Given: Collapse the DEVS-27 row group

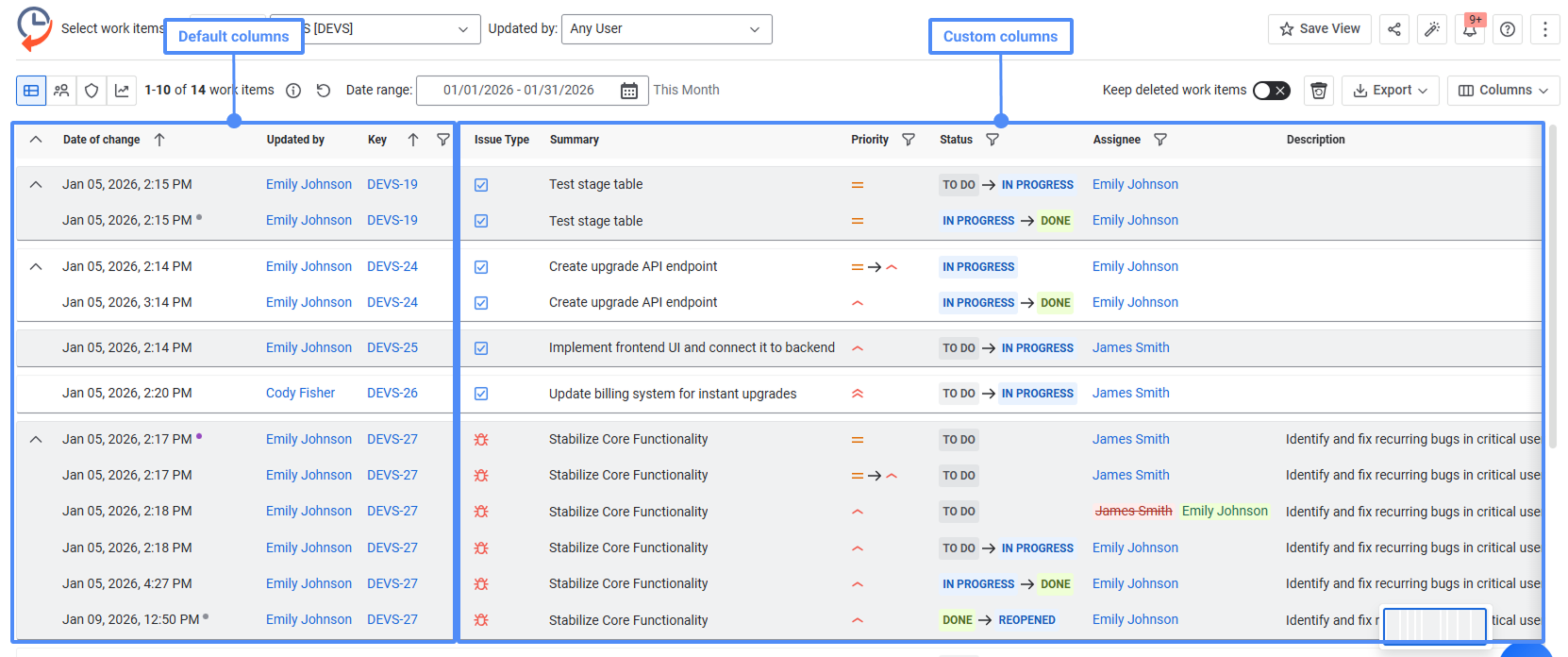Looking at the screenshot, I should pyautogui.click(x=36, y=439).
